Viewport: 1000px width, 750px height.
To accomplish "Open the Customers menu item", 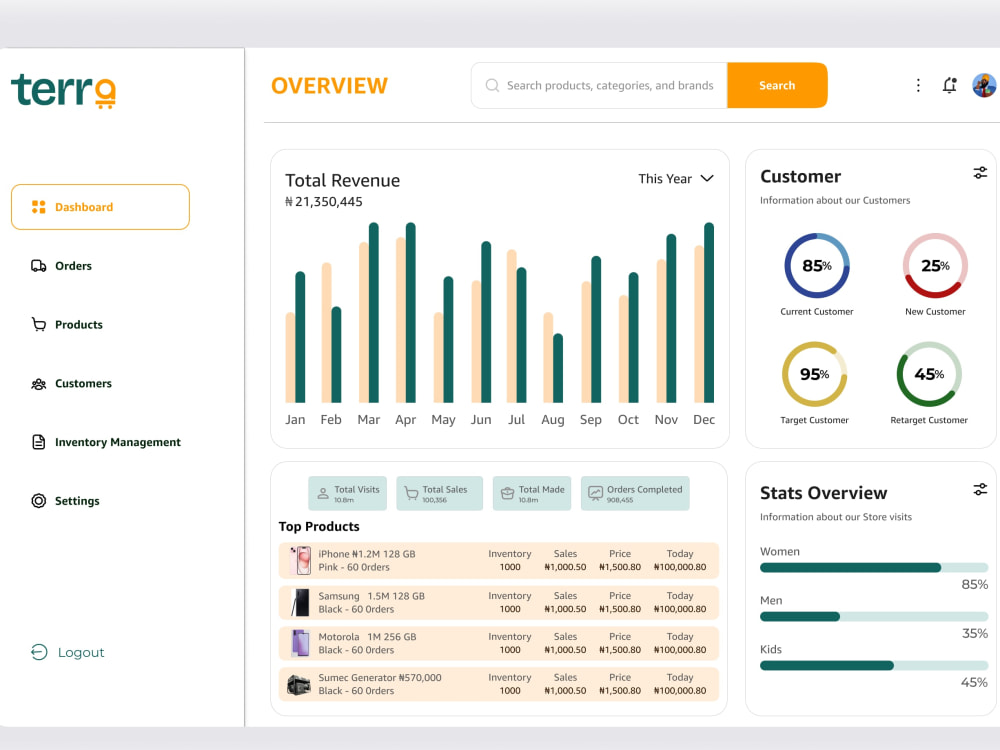I will [71, 383].
